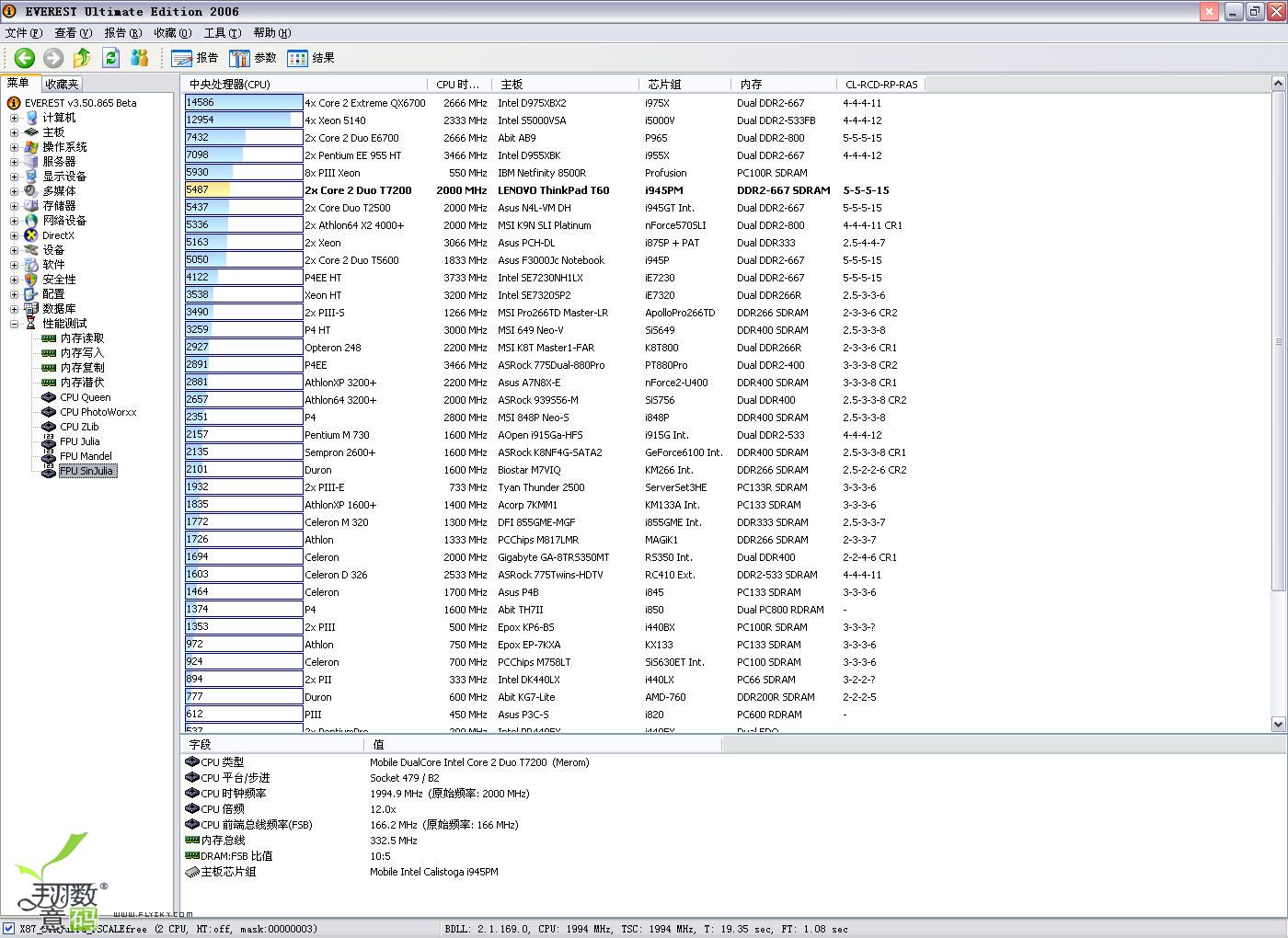Viewport: 1288px width, 938px height.
Task: Open the 参数 parameters toolbar button
Action: tap(253, 58)
